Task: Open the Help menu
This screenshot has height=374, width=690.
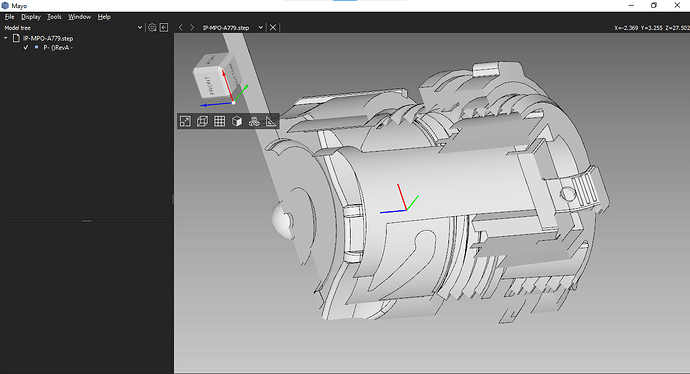Action: click(104, 17)
